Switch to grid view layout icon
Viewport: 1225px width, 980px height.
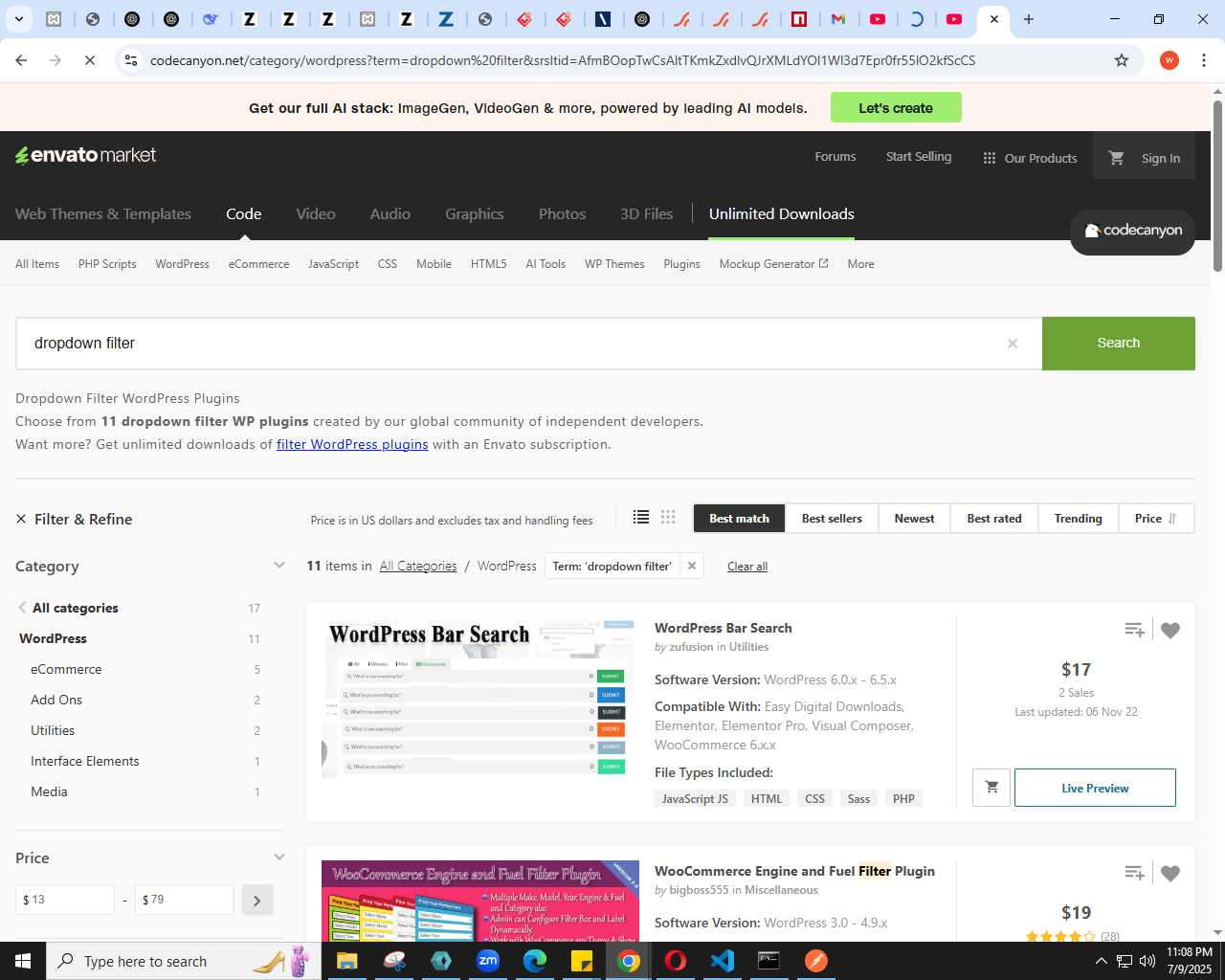pos(668,518)
